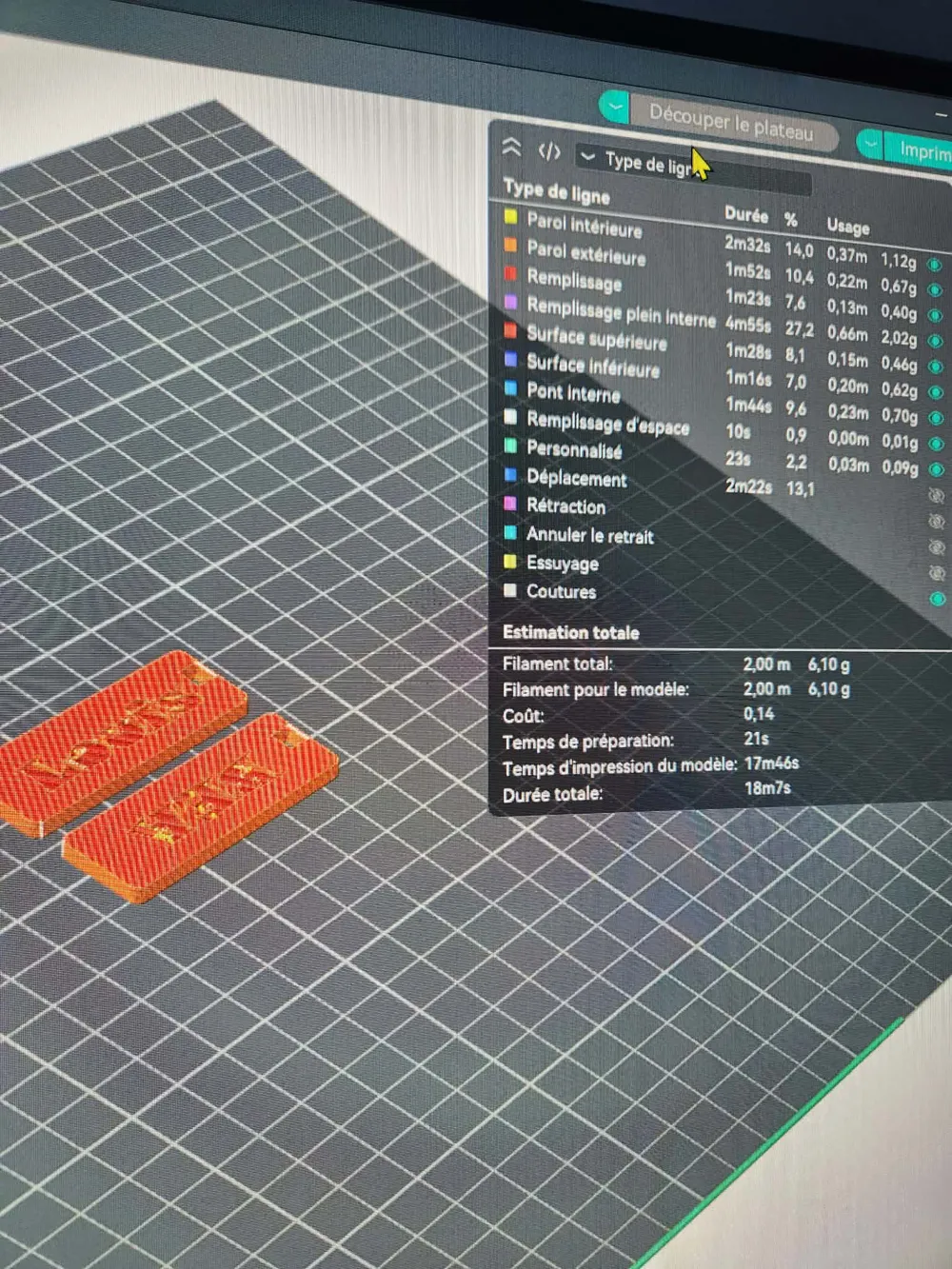Image resolution: width=952 pixels, height=1269 pixels.
Task: Click the 2,02g usage value
Action: pos(899,337)
